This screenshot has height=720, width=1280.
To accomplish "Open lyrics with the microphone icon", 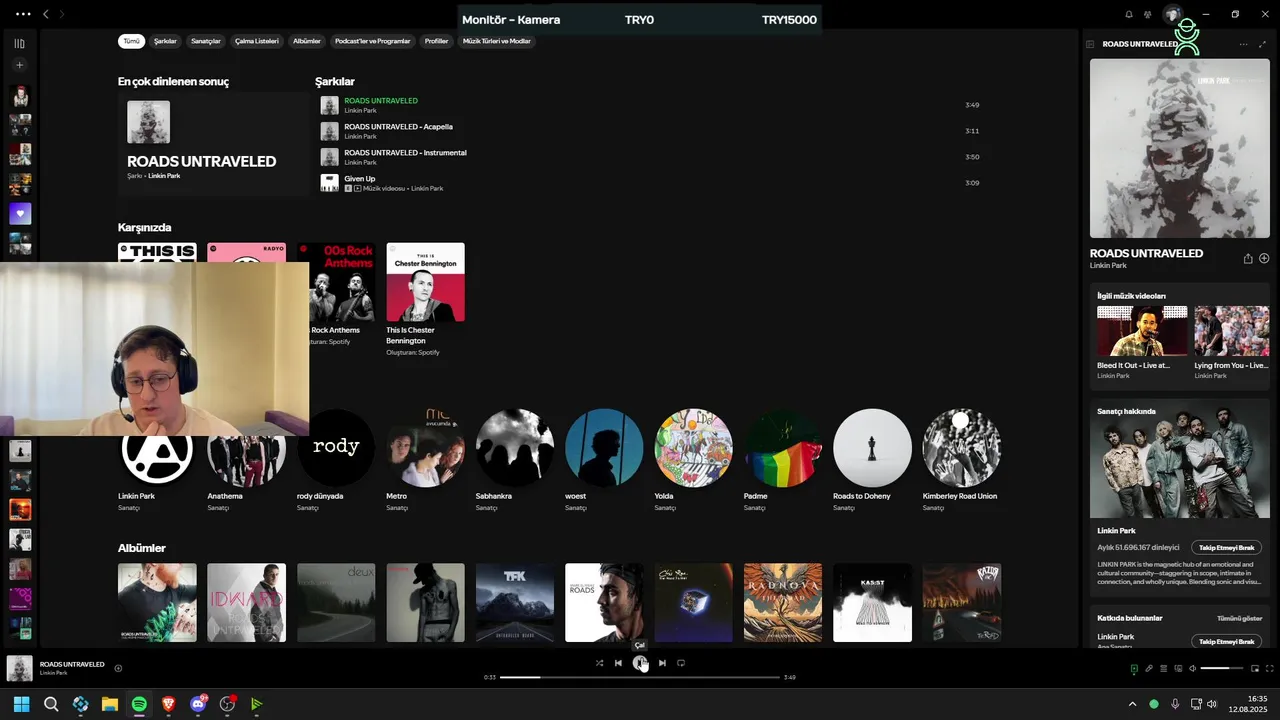I will coord(1149,668).
